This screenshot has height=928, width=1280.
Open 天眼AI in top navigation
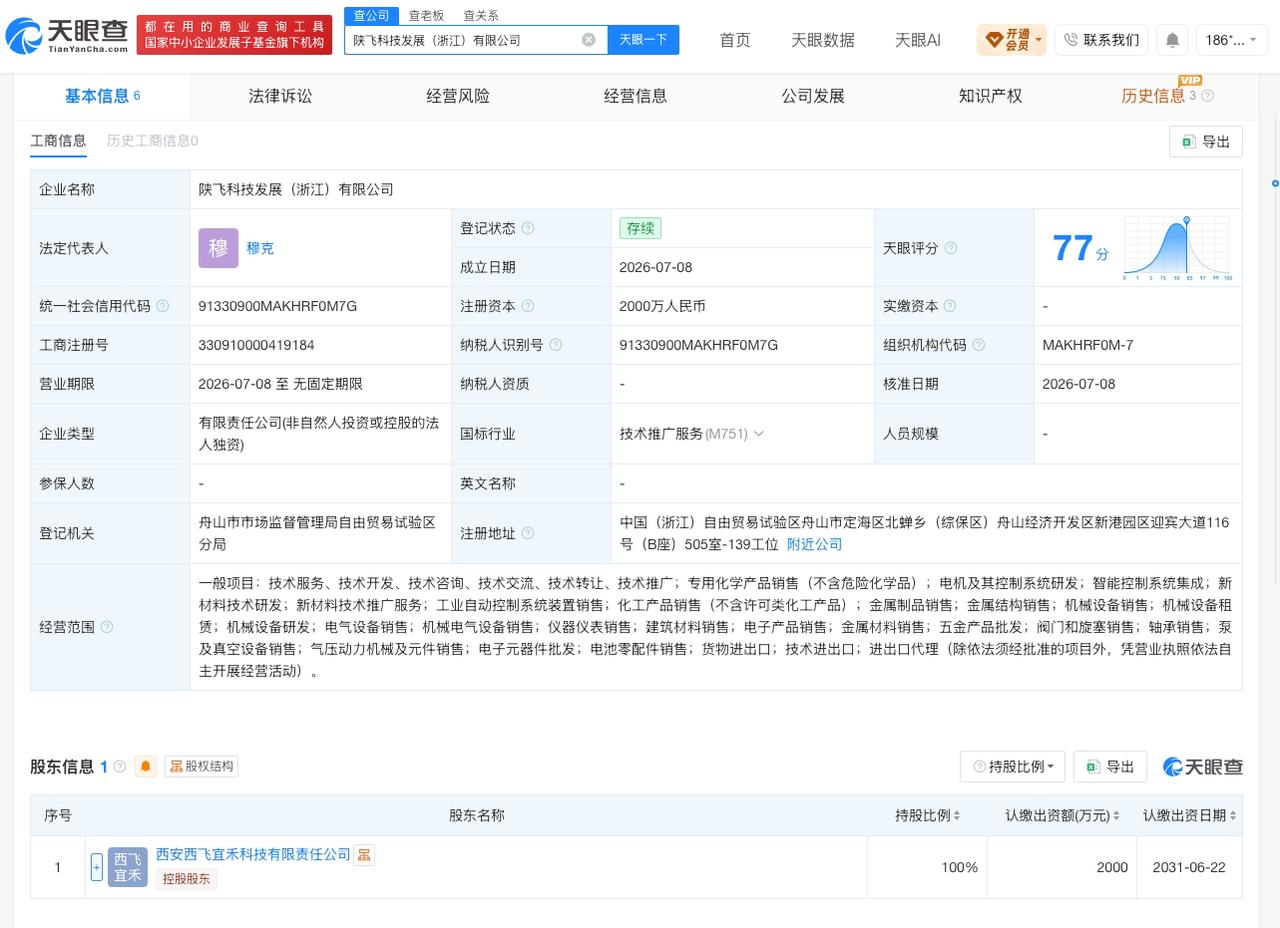pyautogui.click(x=917, y=40)
